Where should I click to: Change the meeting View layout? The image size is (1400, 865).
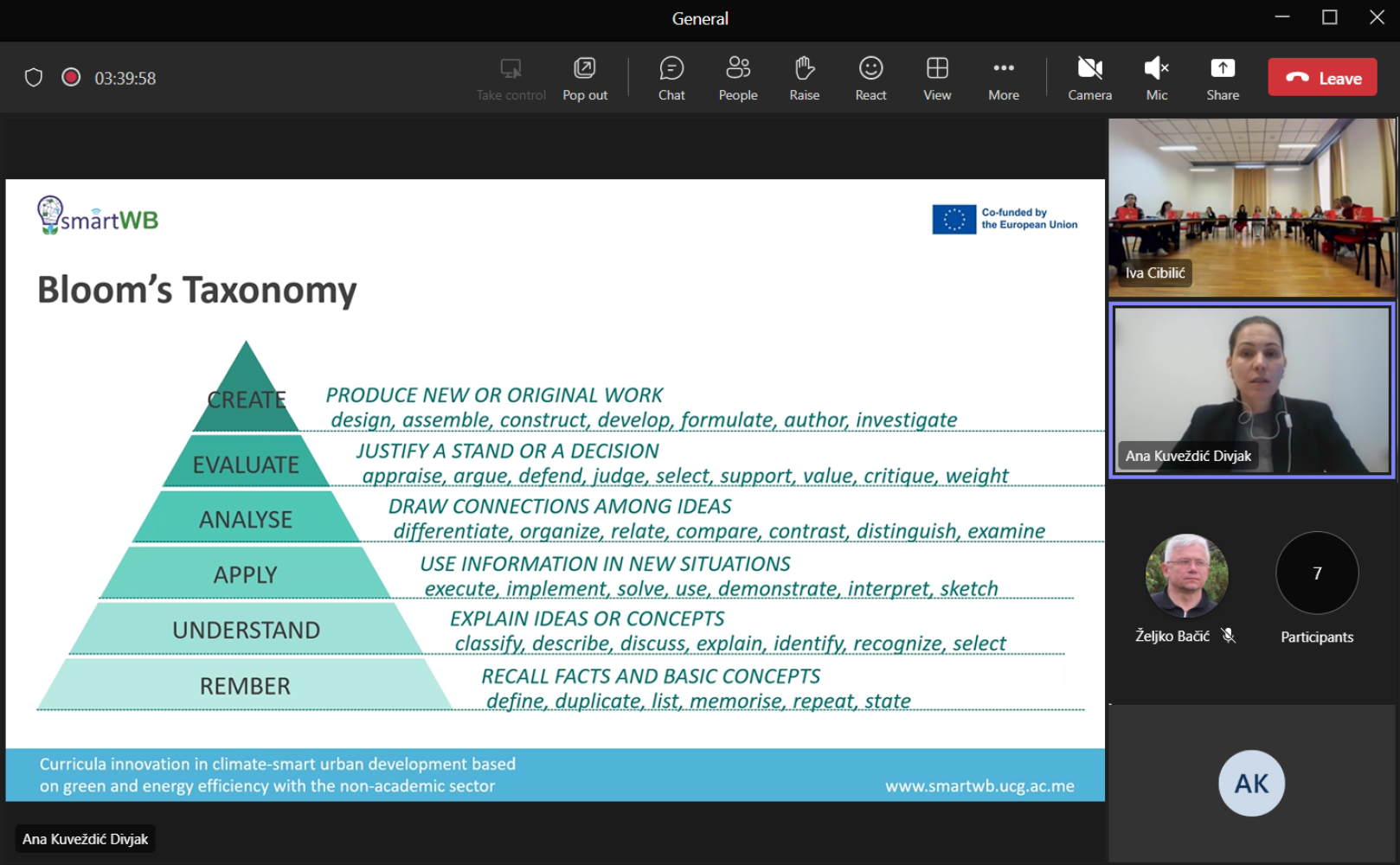pyautogui.click(x=937, y=78)
